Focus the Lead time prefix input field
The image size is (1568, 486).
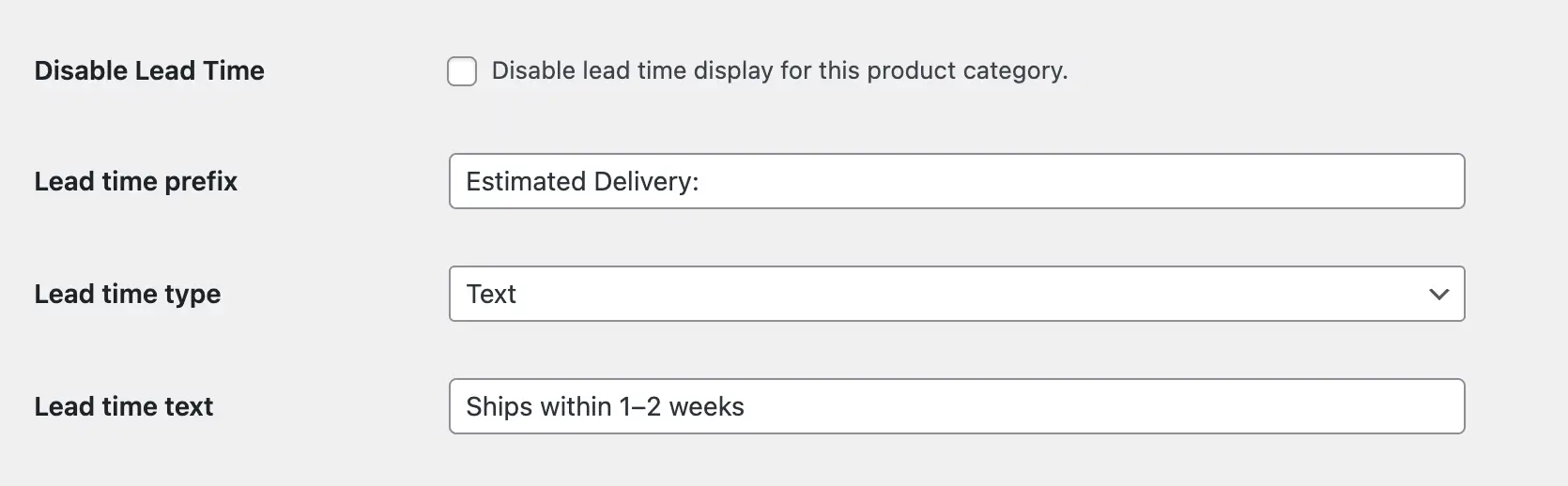pyautogui.click(x=956, y=182)
